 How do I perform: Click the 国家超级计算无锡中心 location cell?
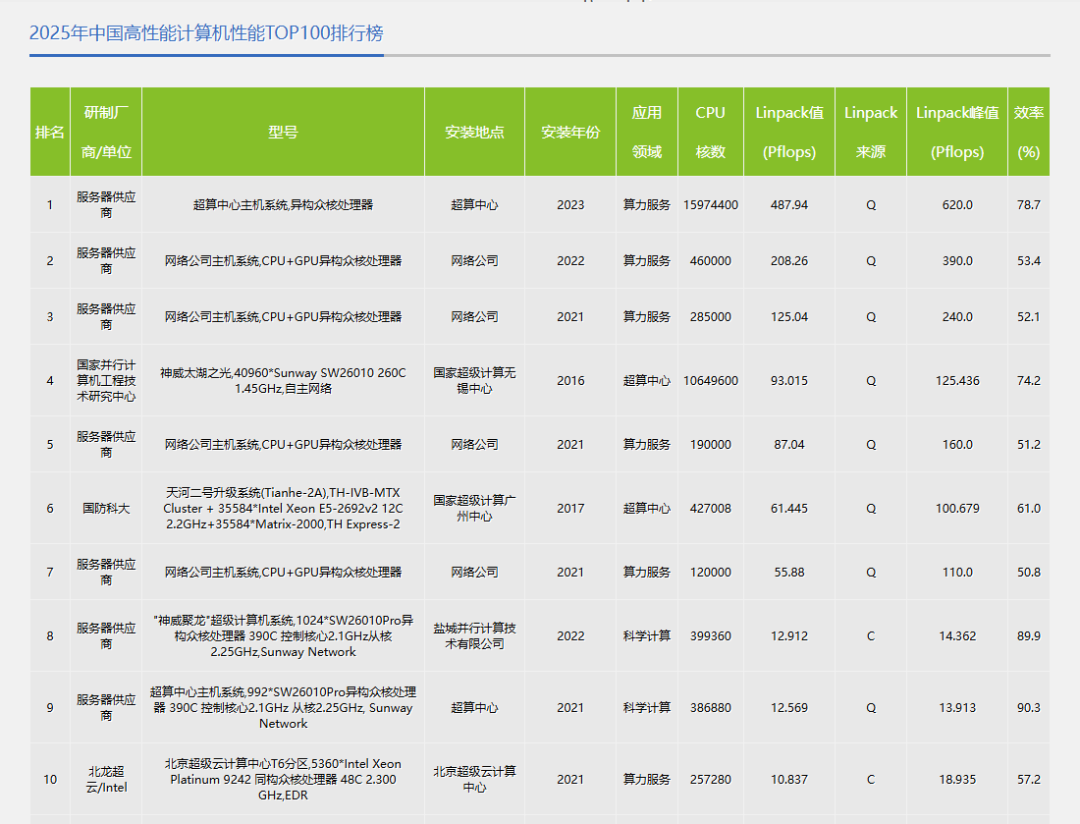point(474,380)
